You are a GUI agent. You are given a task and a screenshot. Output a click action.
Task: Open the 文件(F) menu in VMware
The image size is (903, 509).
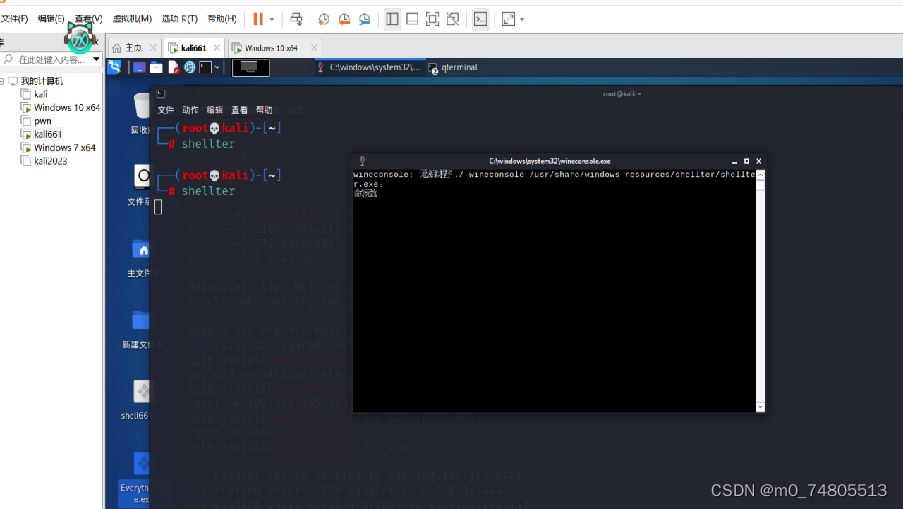[x=14, y=19]
